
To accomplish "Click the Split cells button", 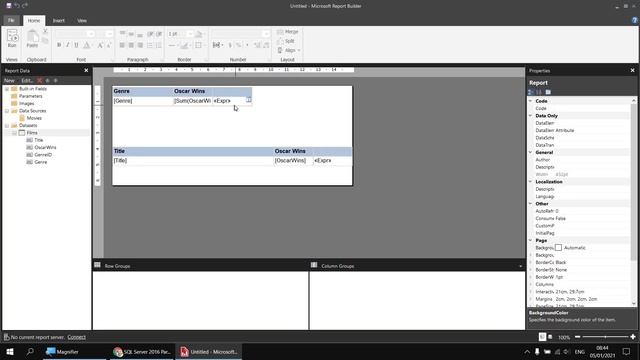I will (x=286, y=41).
